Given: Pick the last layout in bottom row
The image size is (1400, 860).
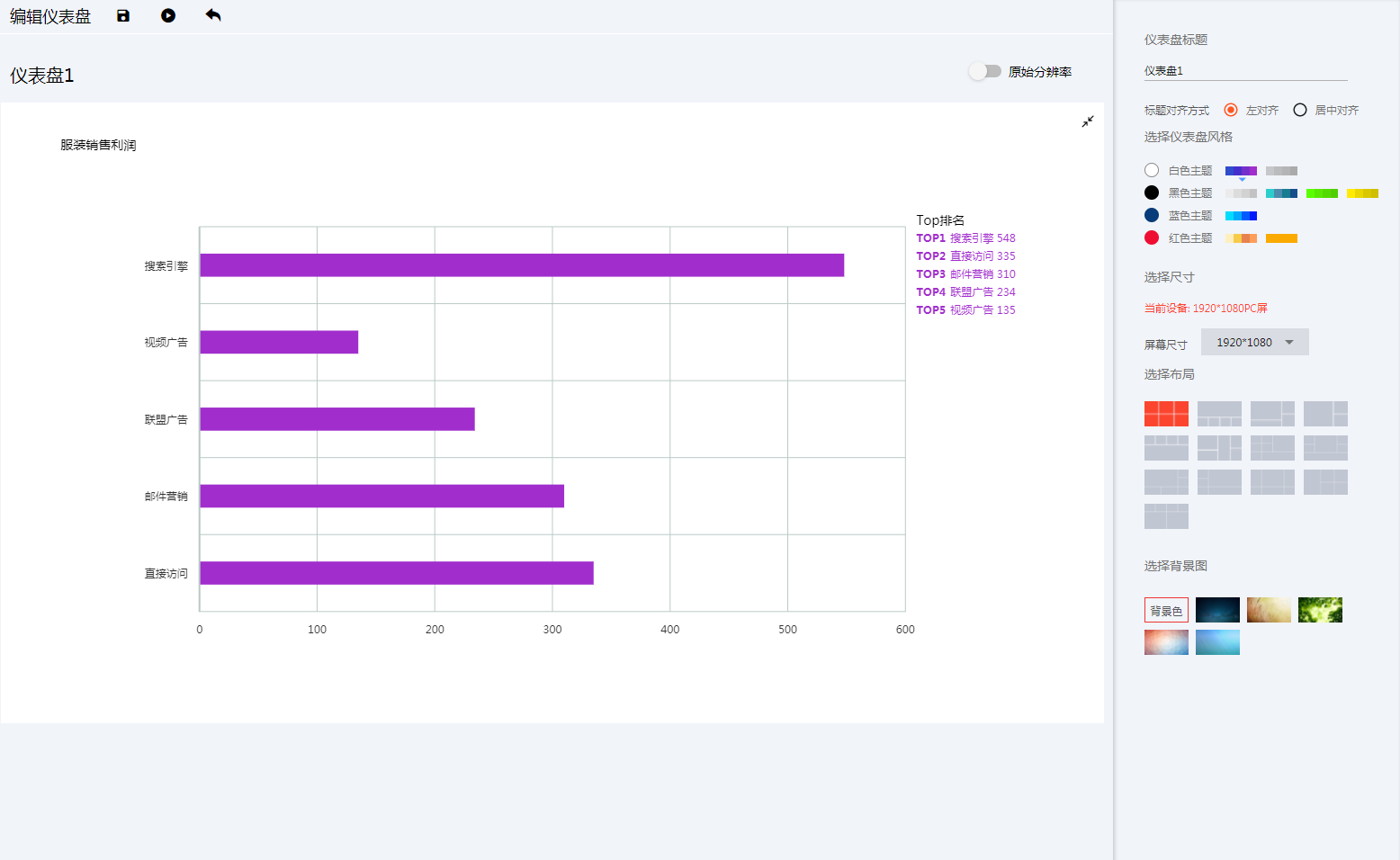Looking at the screenshot, I should click(x=1166, y=516).
